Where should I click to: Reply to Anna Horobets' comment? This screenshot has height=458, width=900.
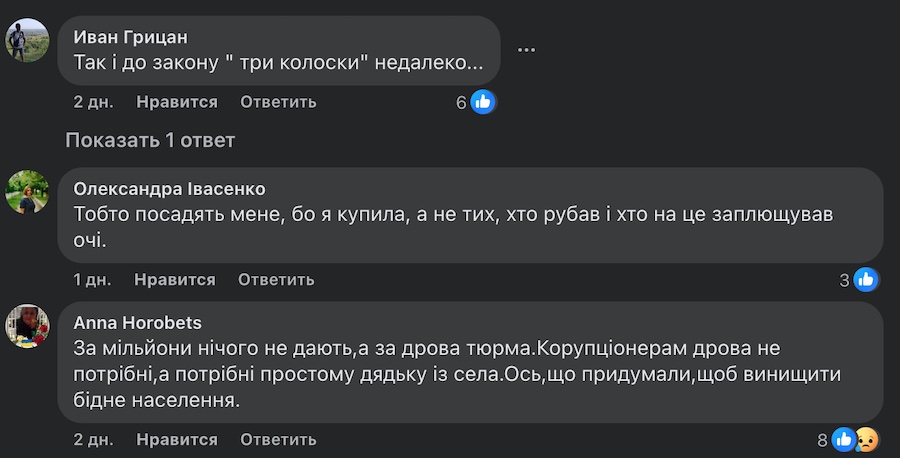pyautogui.click(x=278, y=440)
